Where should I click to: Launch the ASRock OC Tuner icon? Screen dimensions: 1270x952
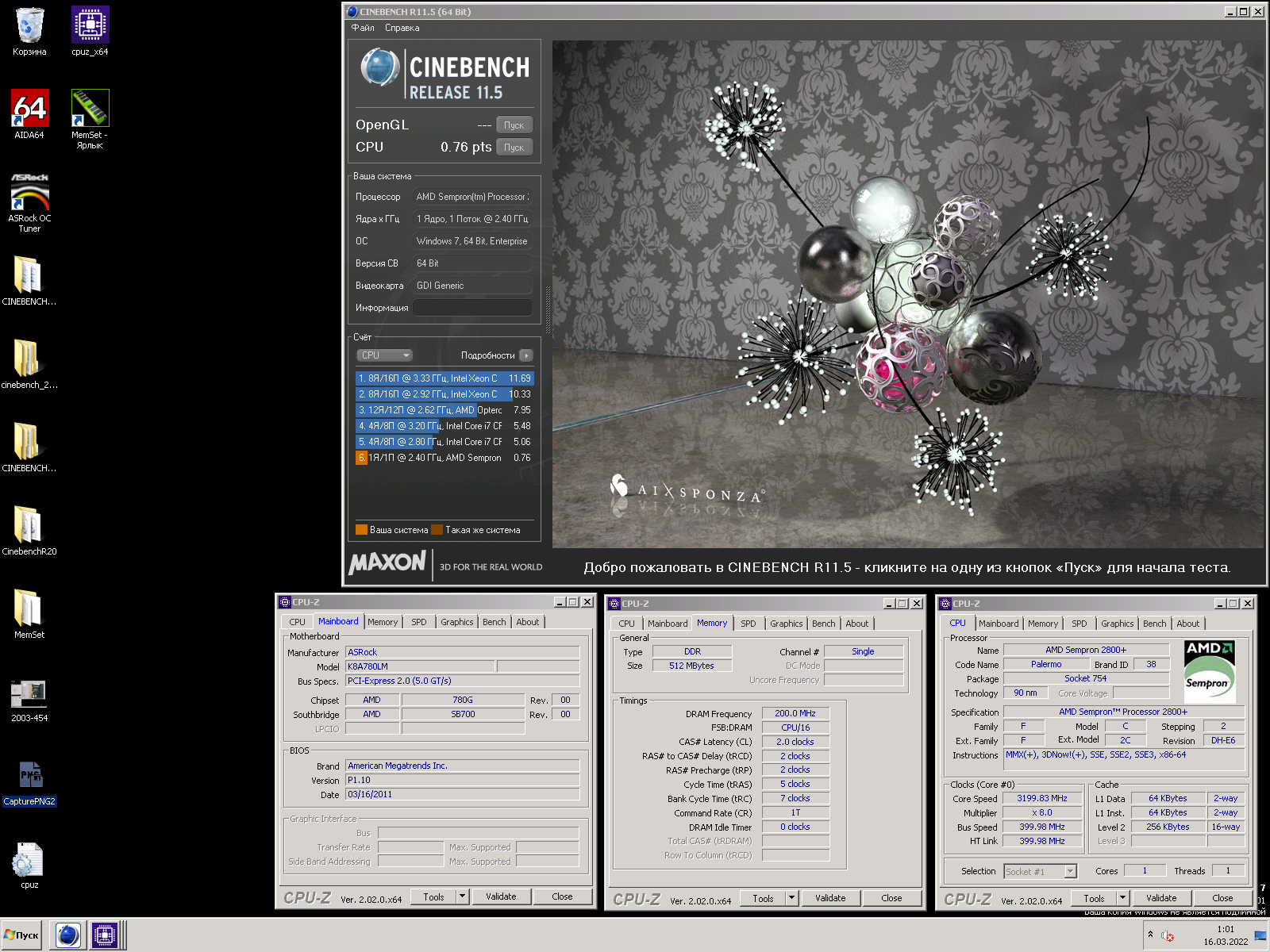tap(29, 202)
